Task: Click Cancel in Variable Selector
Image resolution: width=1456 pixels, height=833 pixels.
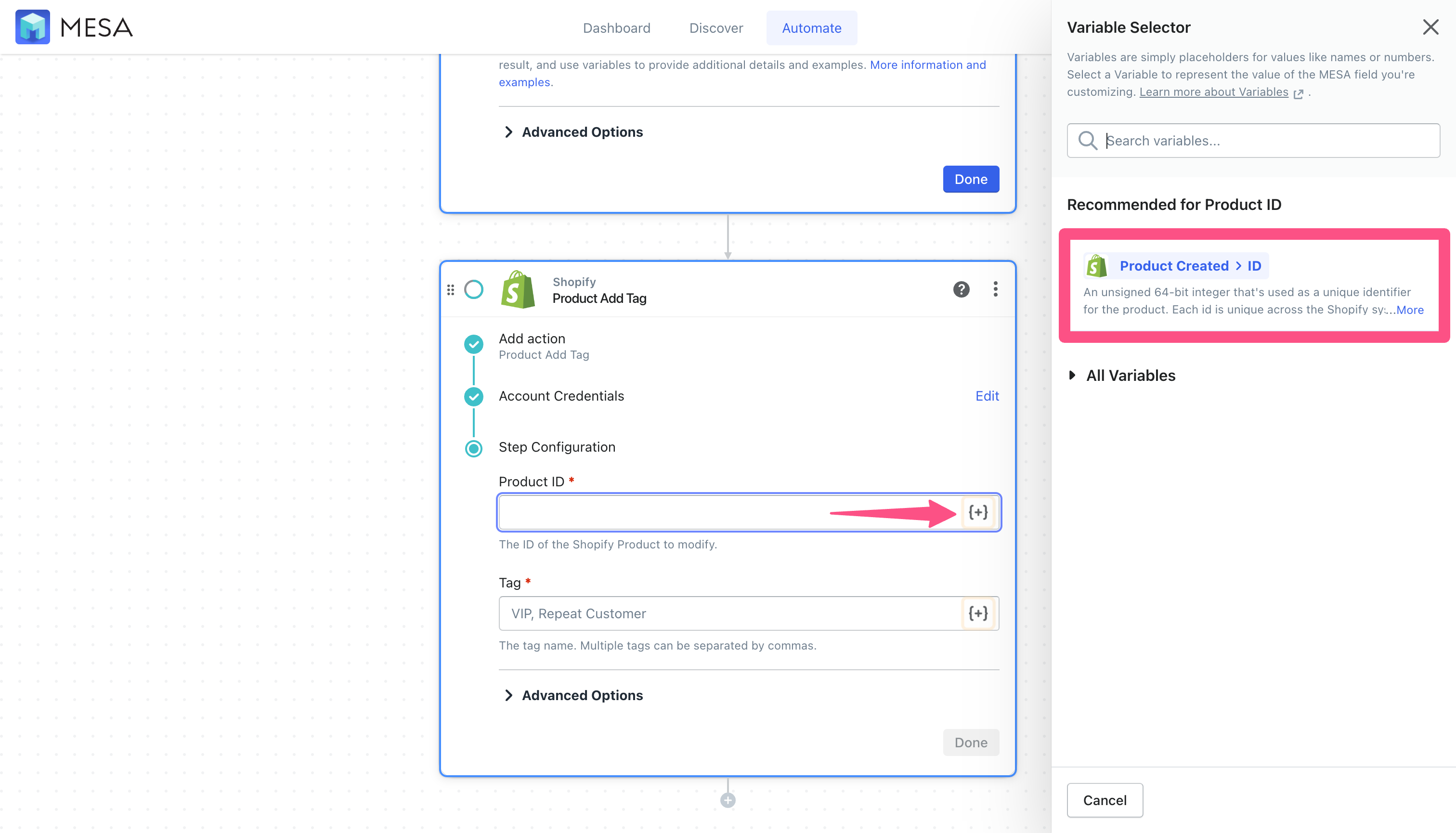Action: [x=1105, y=800]
